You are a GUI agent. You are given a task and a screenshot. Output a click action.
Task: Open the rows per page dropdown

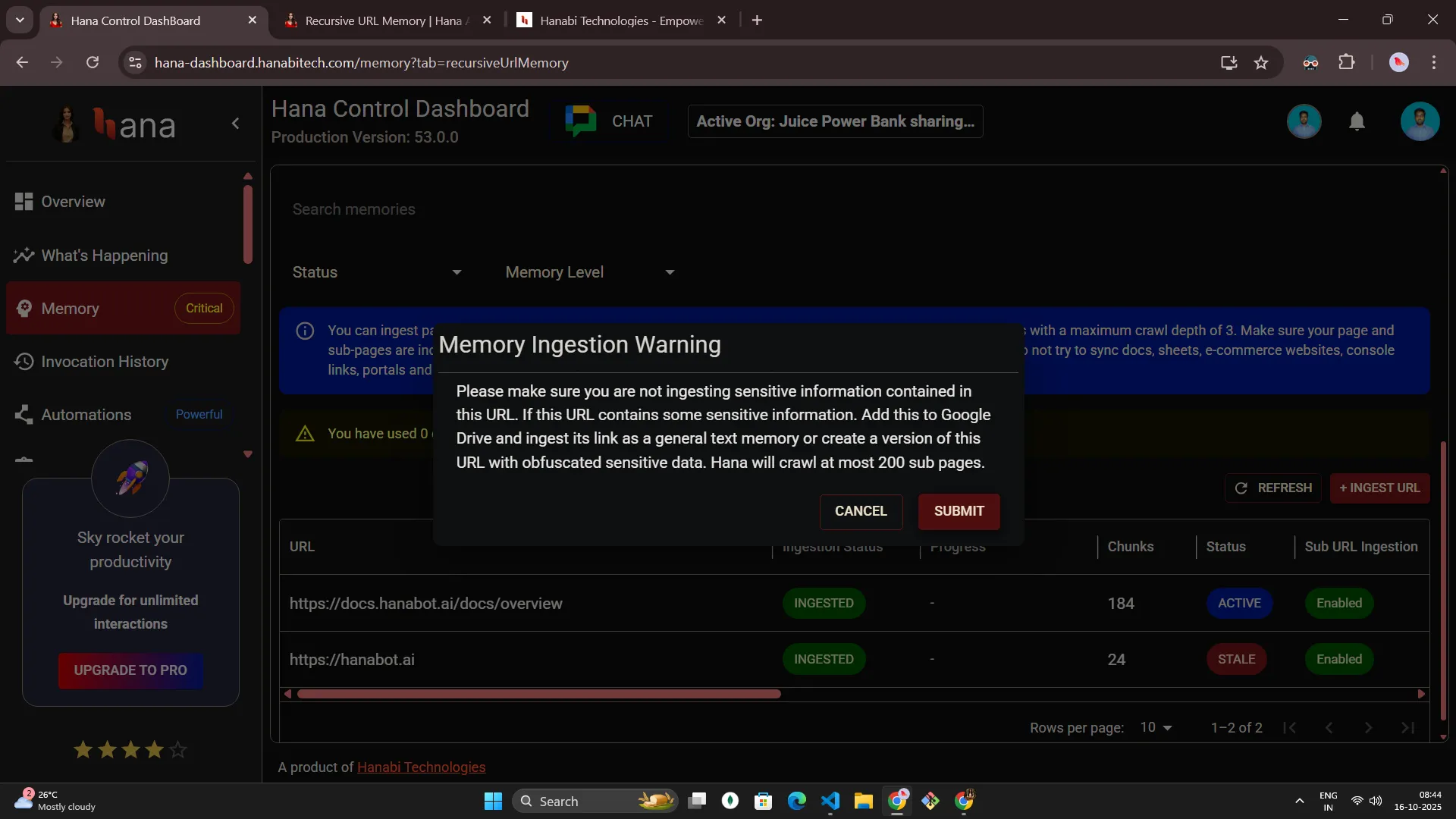[1156, 728]
